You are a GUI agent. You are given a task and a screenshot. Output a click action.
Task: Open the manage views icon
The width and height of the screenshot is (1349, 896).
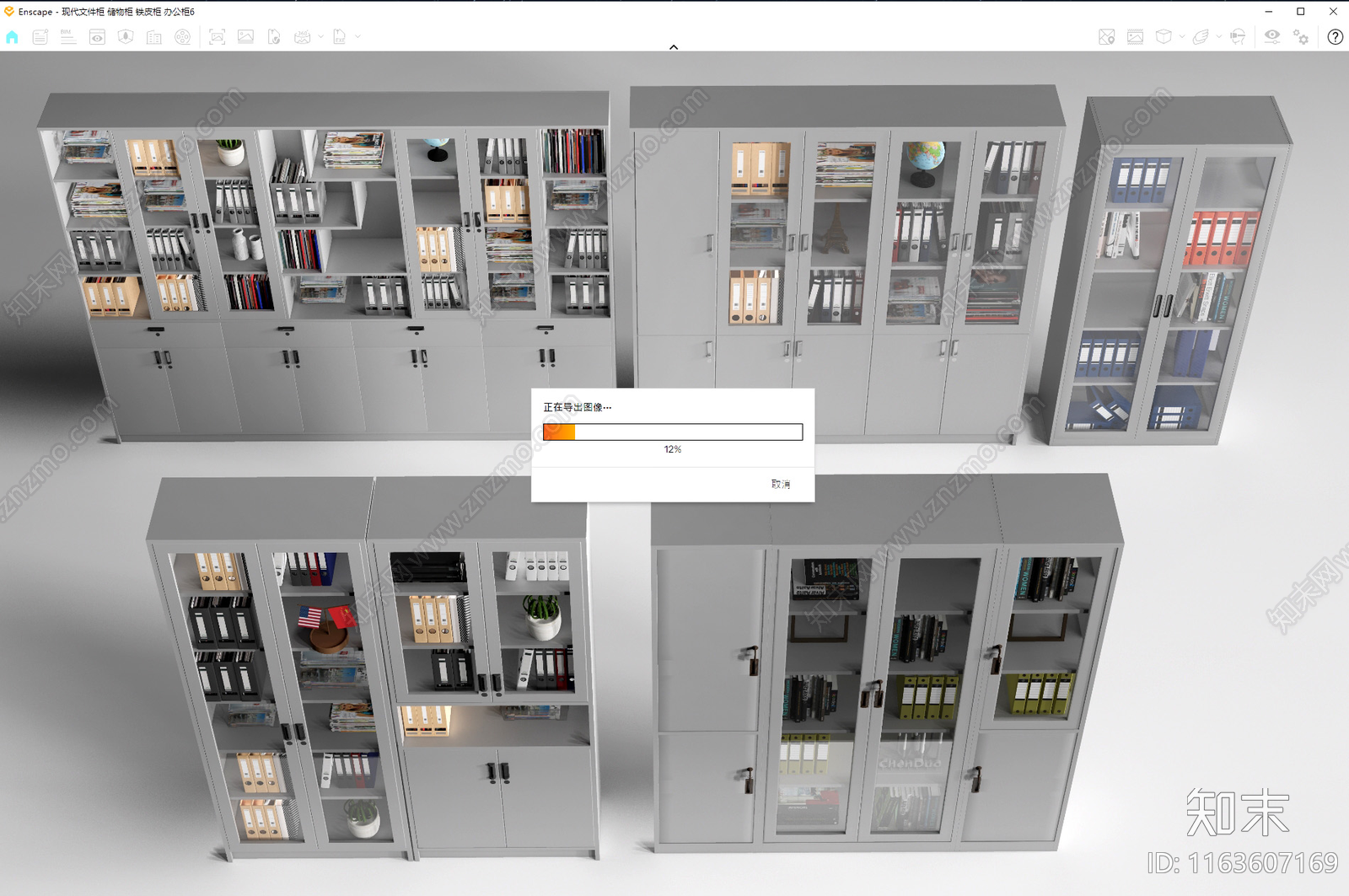coord(40,37)
